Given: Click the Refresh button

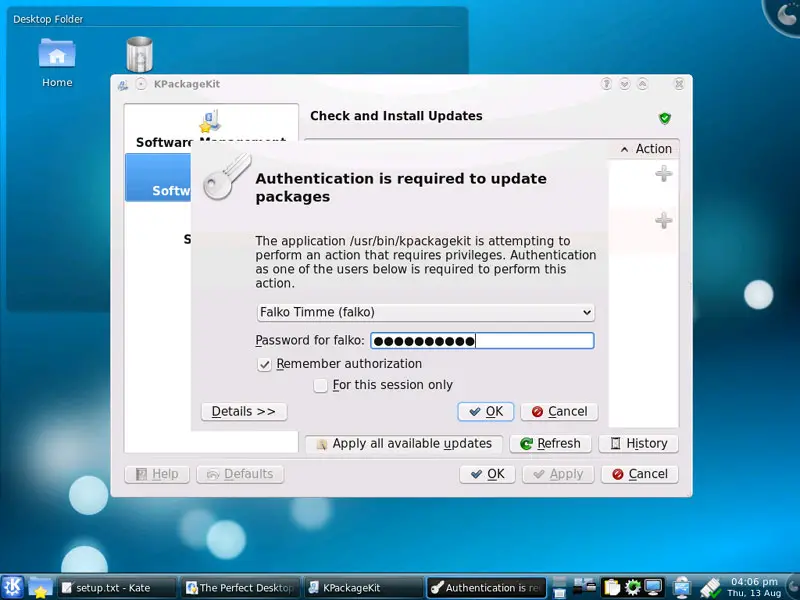Looking at the screenshot, I should click(x=551, y=444).
